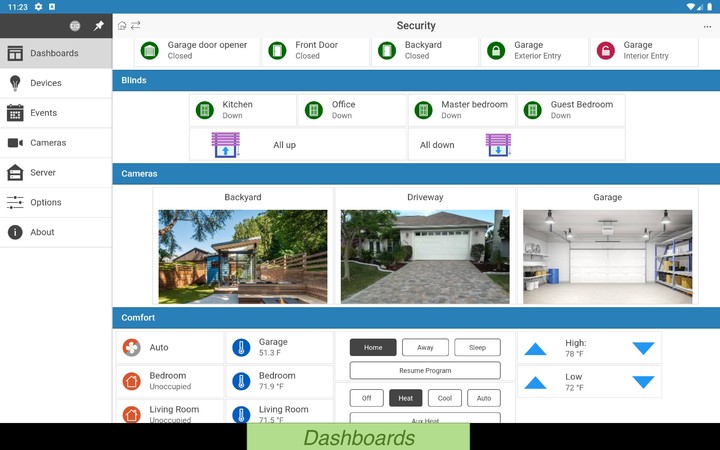This screenshot has height=450, width=720.
Task: Go to Cameras in the sidebar
Action: coord(48,143)
